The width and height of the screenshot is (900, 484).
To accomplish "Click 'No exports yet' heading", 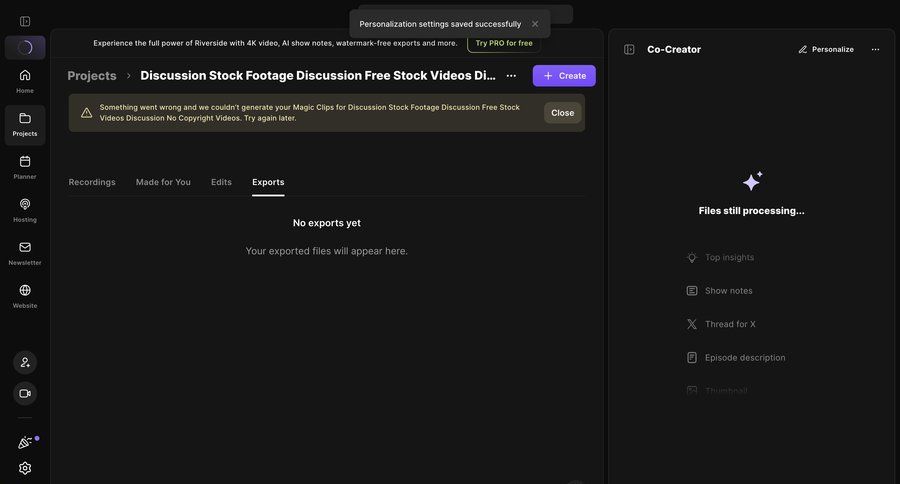I will pos(327,223).
